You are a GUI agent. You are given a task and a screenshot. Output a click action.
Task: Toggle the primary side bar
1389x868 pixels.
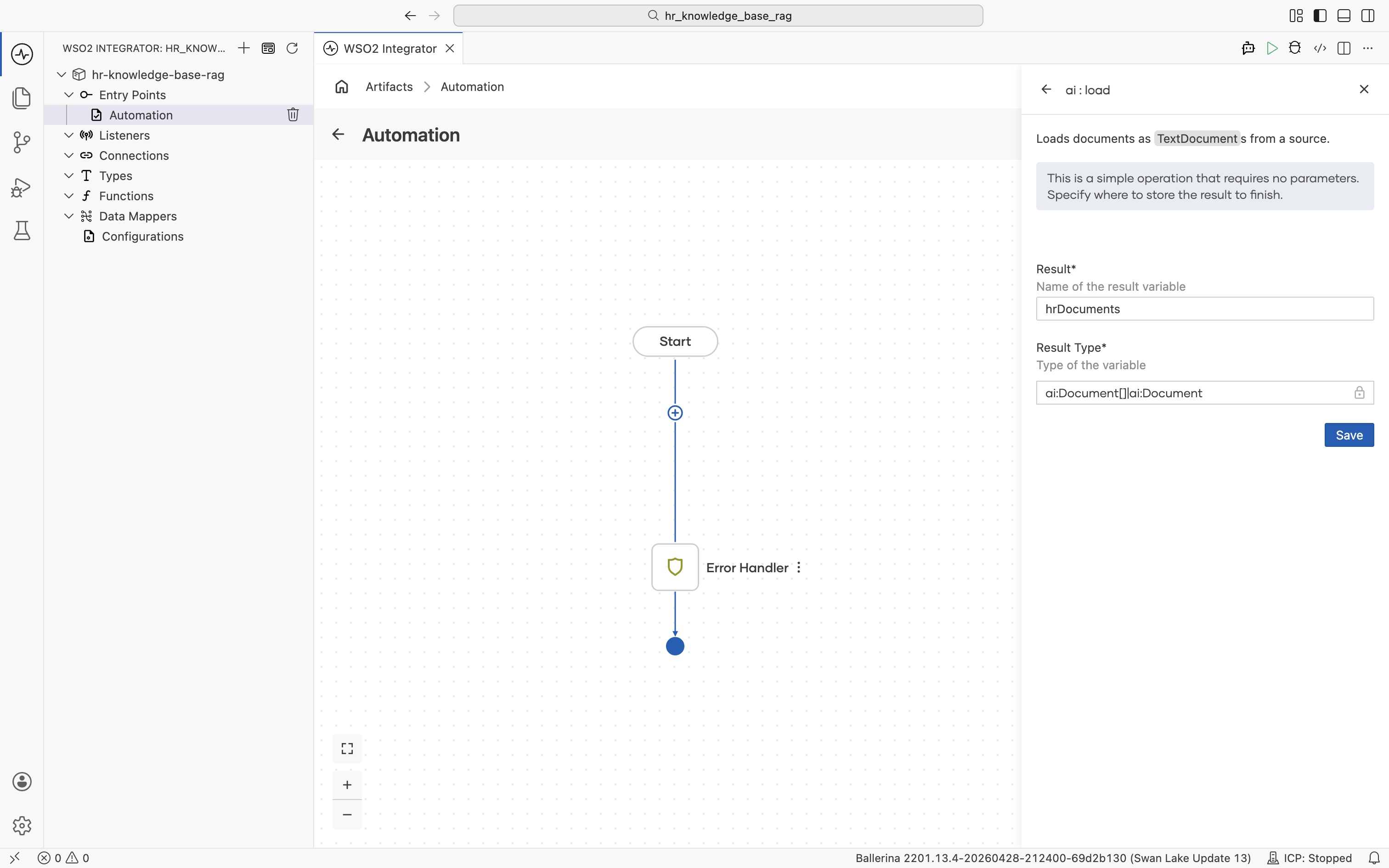tap(1320, 16)
